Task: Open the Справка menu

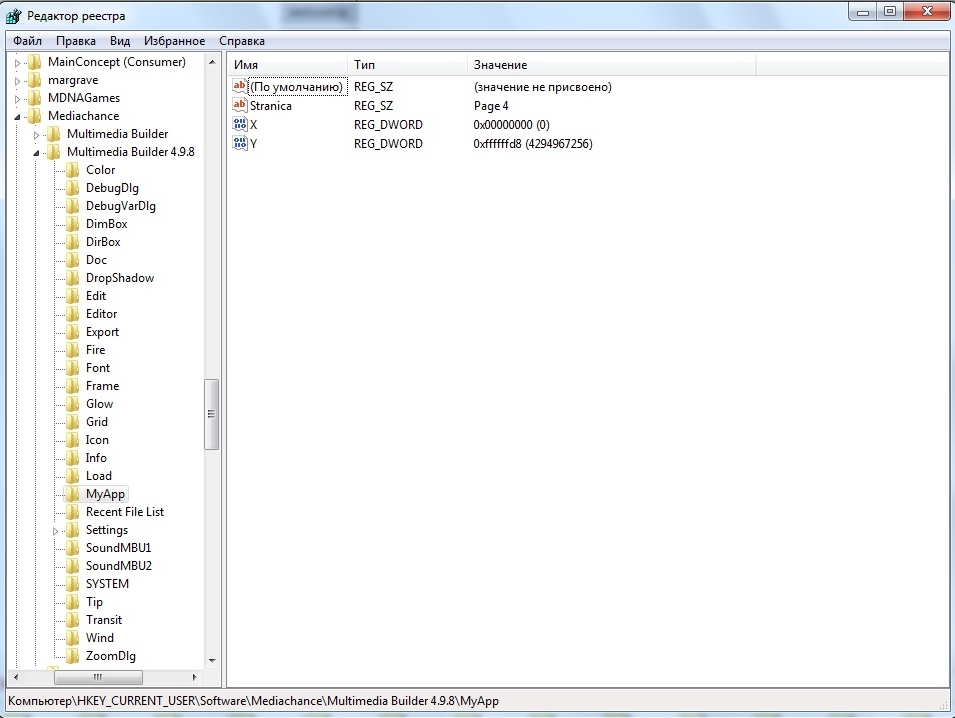Action: [242, 41]
